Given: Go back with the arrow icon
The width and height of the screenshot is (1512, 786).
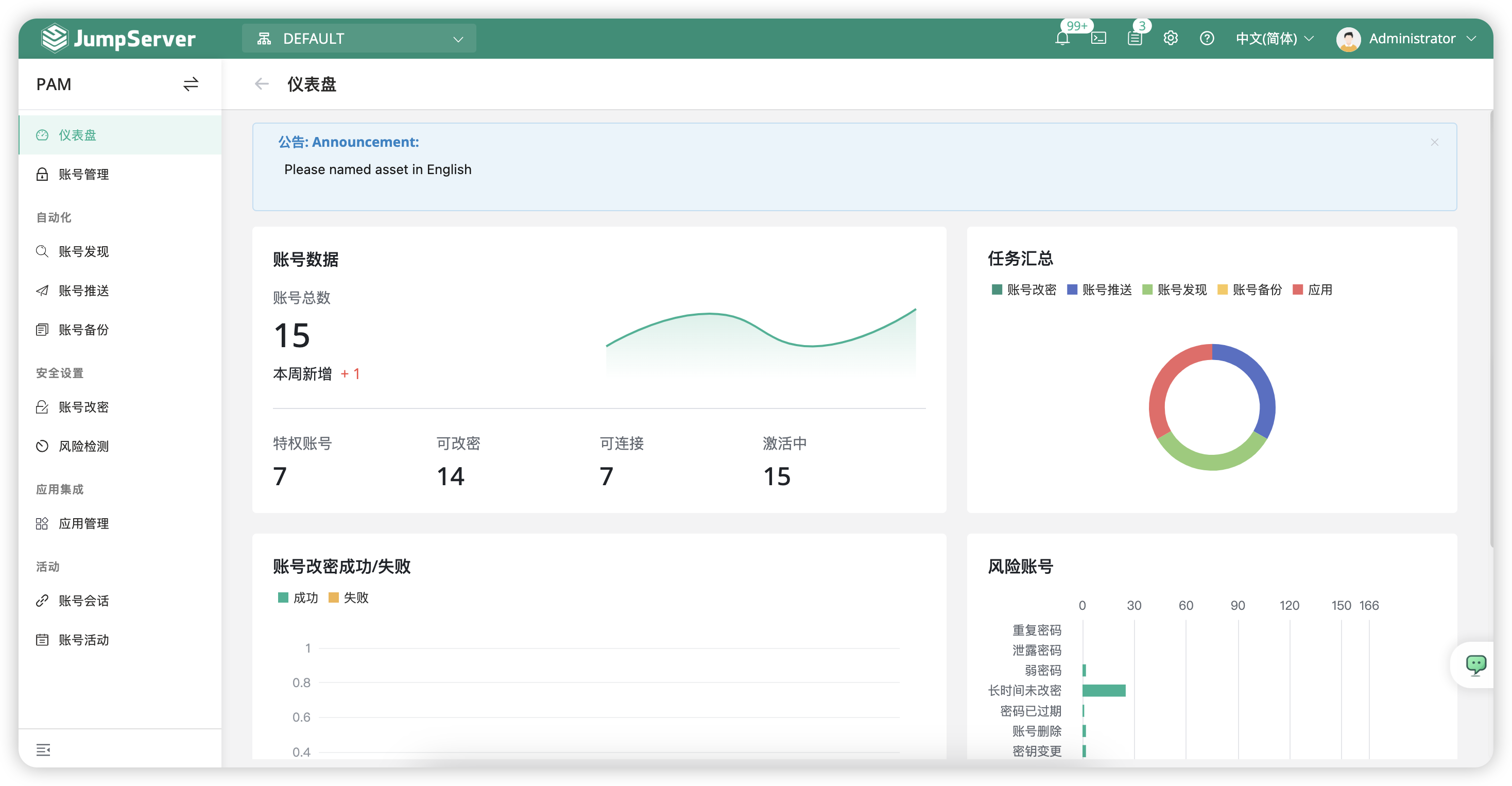Looking at the screenshot, I should pyautogui.click(x=262, y=84).
